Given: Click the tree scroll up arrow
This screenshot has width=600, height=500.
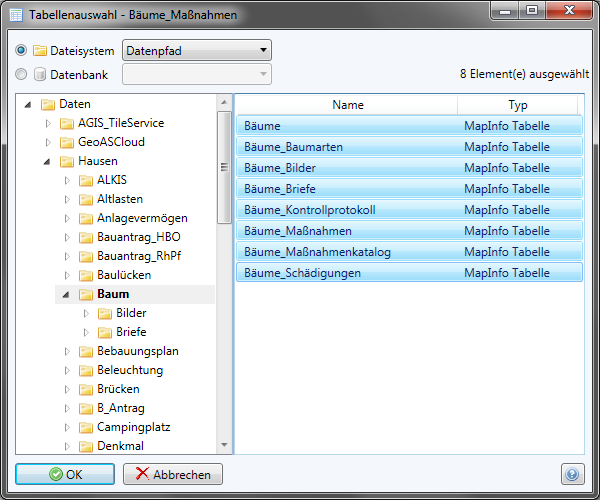Looking at the screenshot, I should [x=224, y=103].
